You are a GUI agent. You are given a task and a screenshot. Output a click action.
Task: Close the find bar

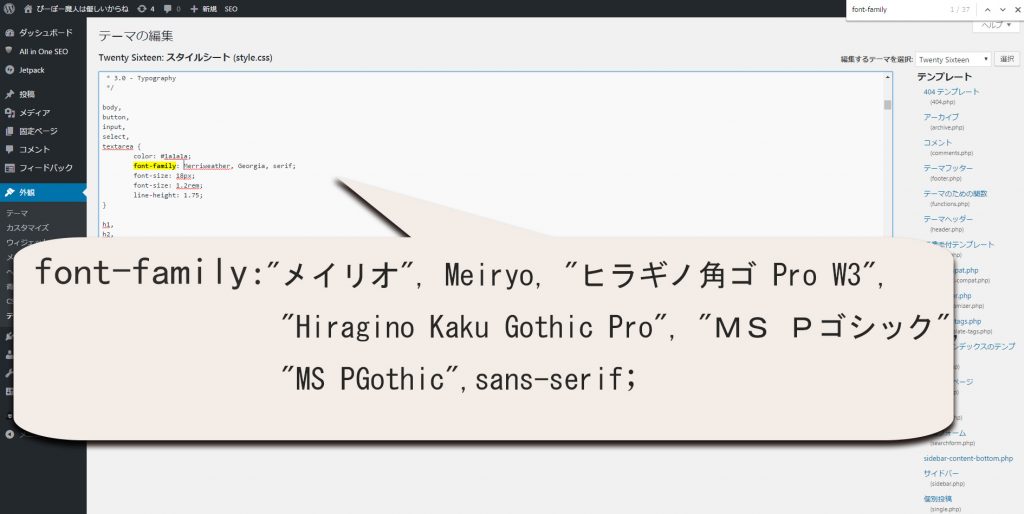1018,10
